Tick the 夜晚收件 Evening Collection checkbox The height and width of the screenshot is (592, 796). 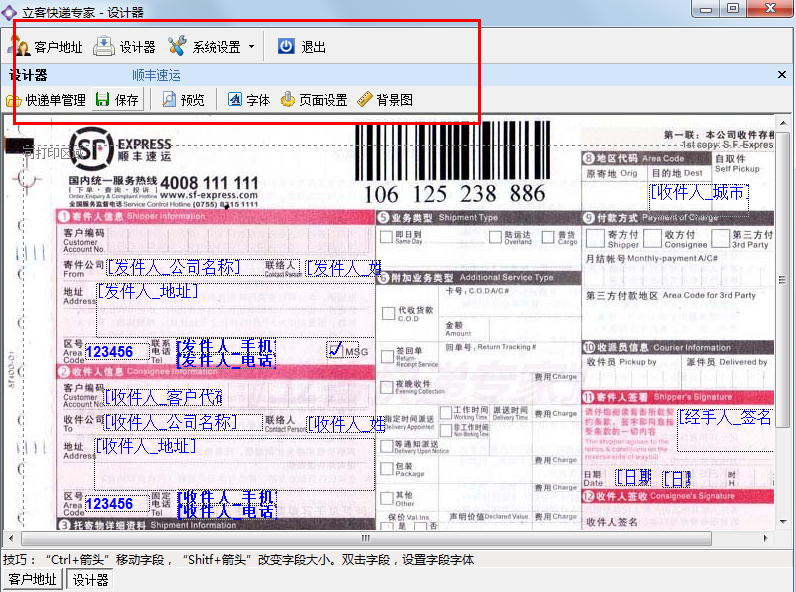(386, 387)
